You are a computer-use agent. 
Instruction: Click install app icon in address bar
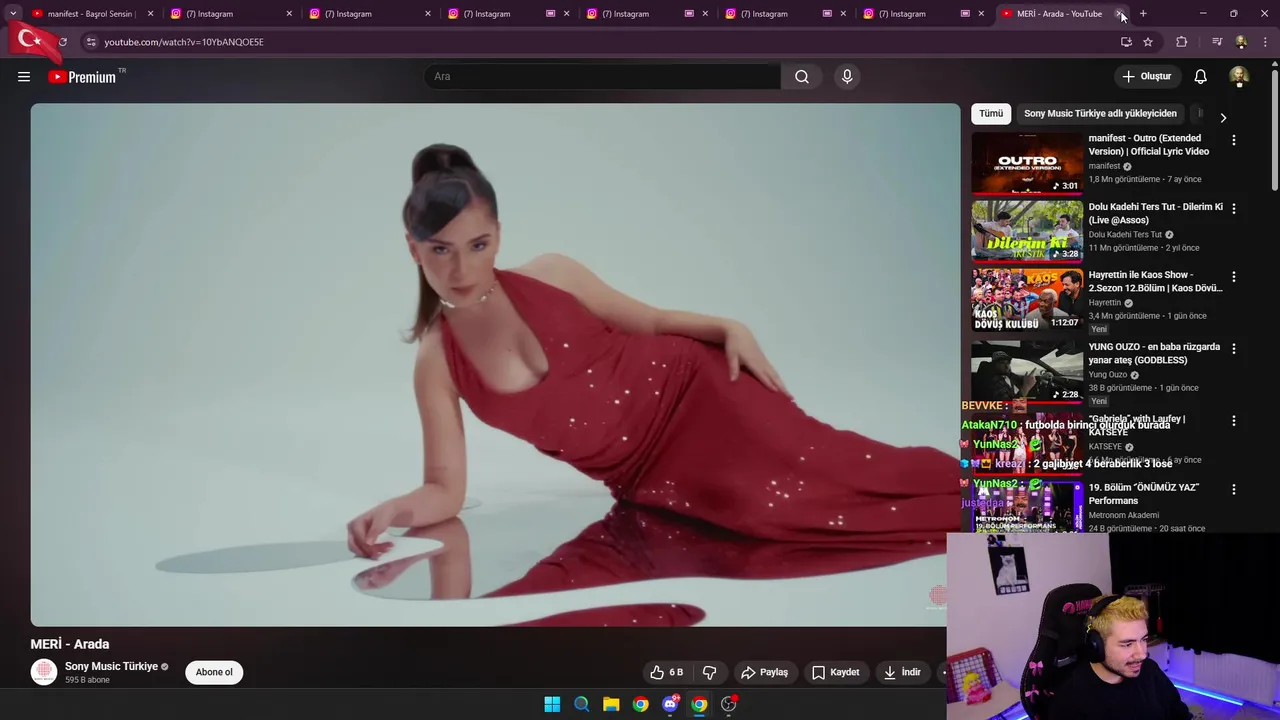click(x=1126, y=42)
